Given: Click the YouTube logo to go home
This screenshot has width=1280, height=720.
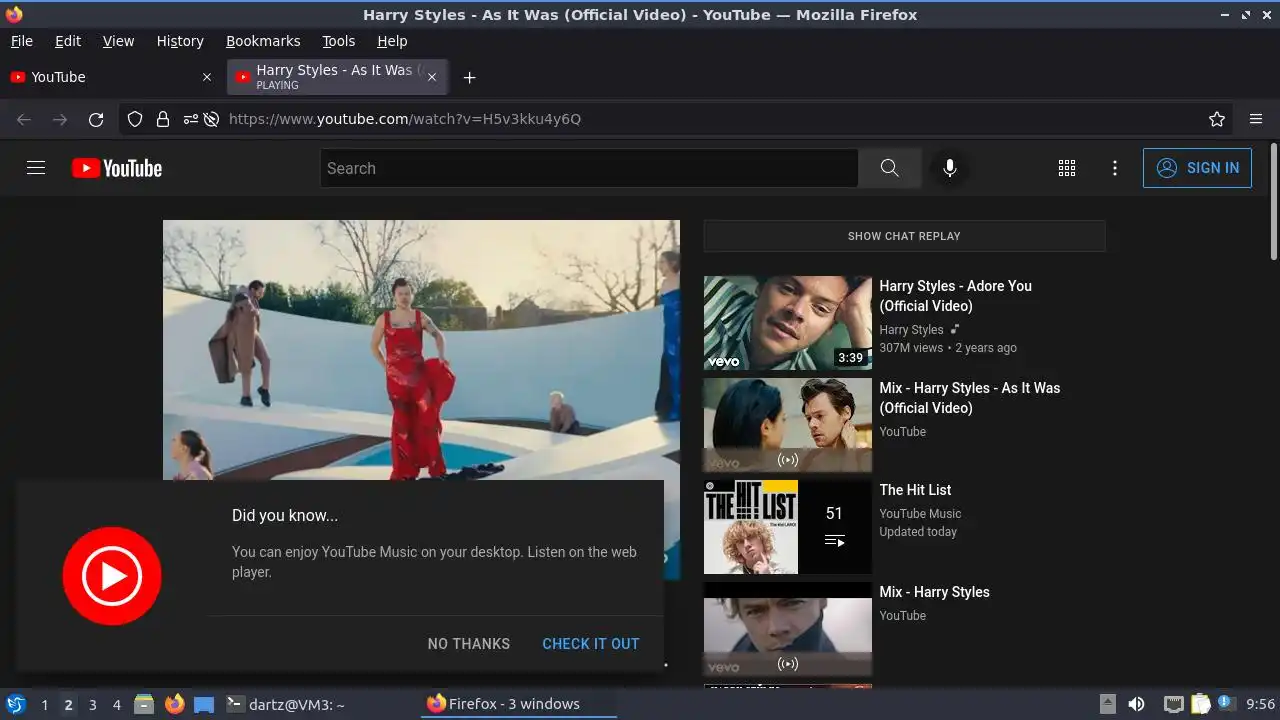Looking at the screenshot, I should pos(117,168).
